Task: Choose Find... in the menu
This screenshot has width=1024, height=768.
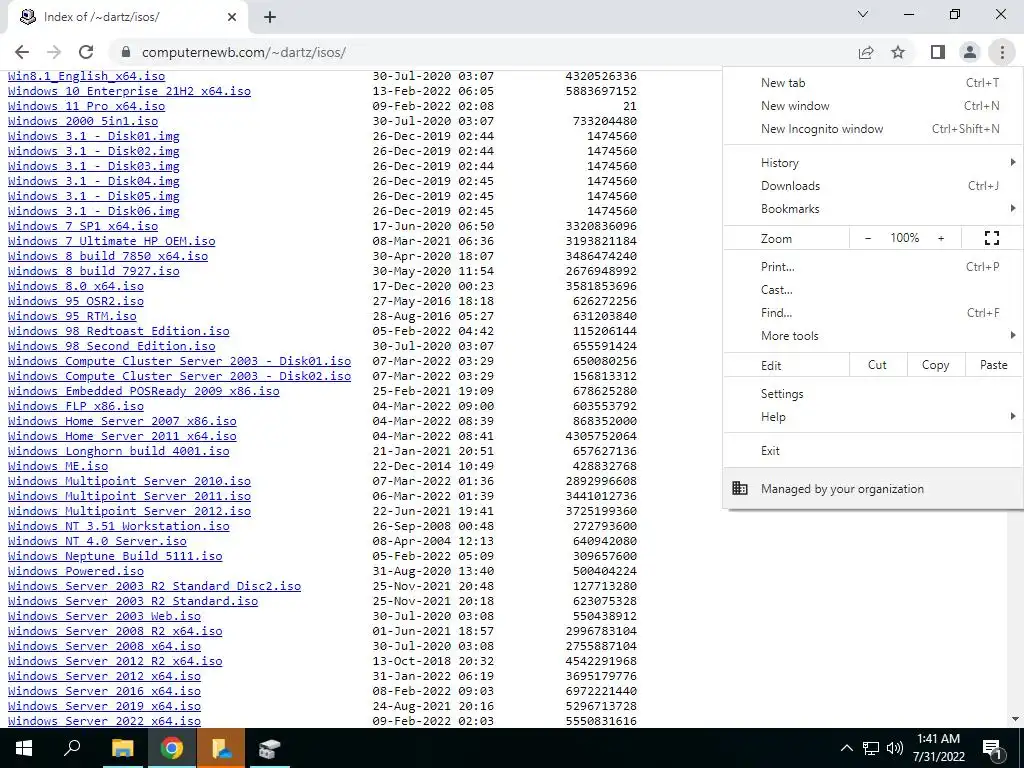Action: [x=873, y=313]
